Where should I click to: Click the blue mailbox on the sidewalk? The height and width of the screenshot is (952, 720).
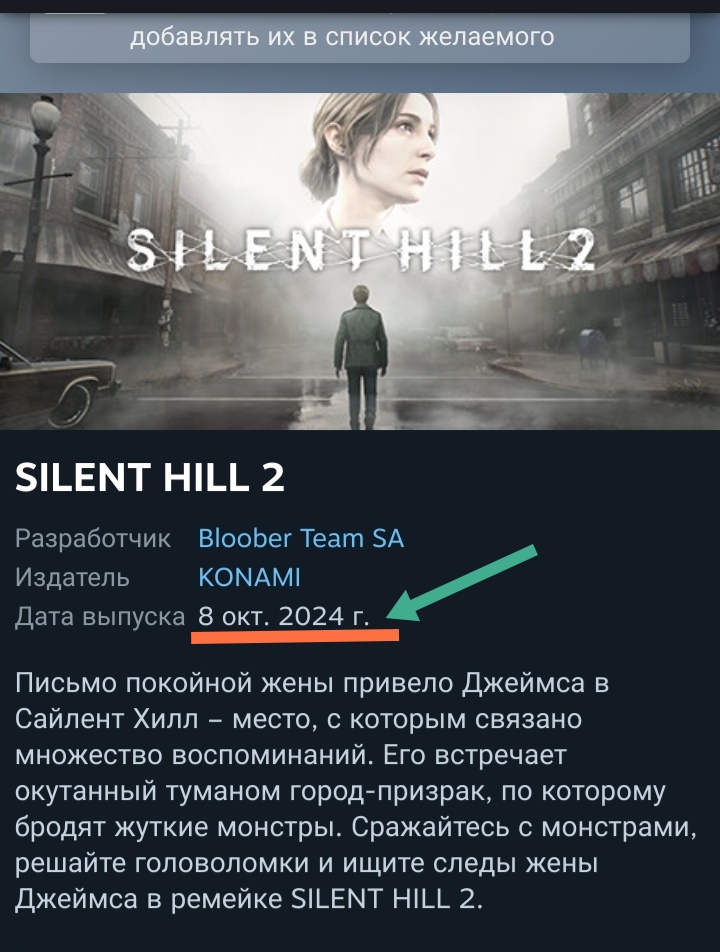point(591,347)
